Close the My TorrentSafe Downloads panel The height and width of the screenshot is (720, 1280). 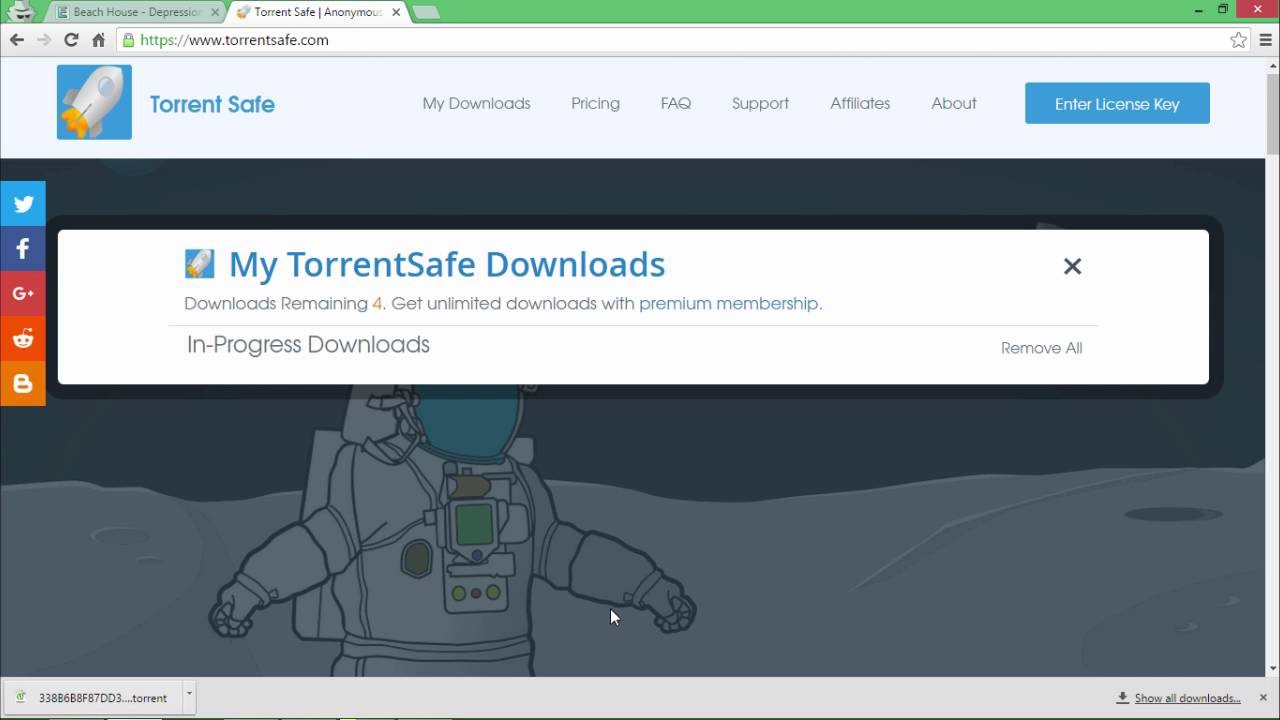(x=1072, y=266)
